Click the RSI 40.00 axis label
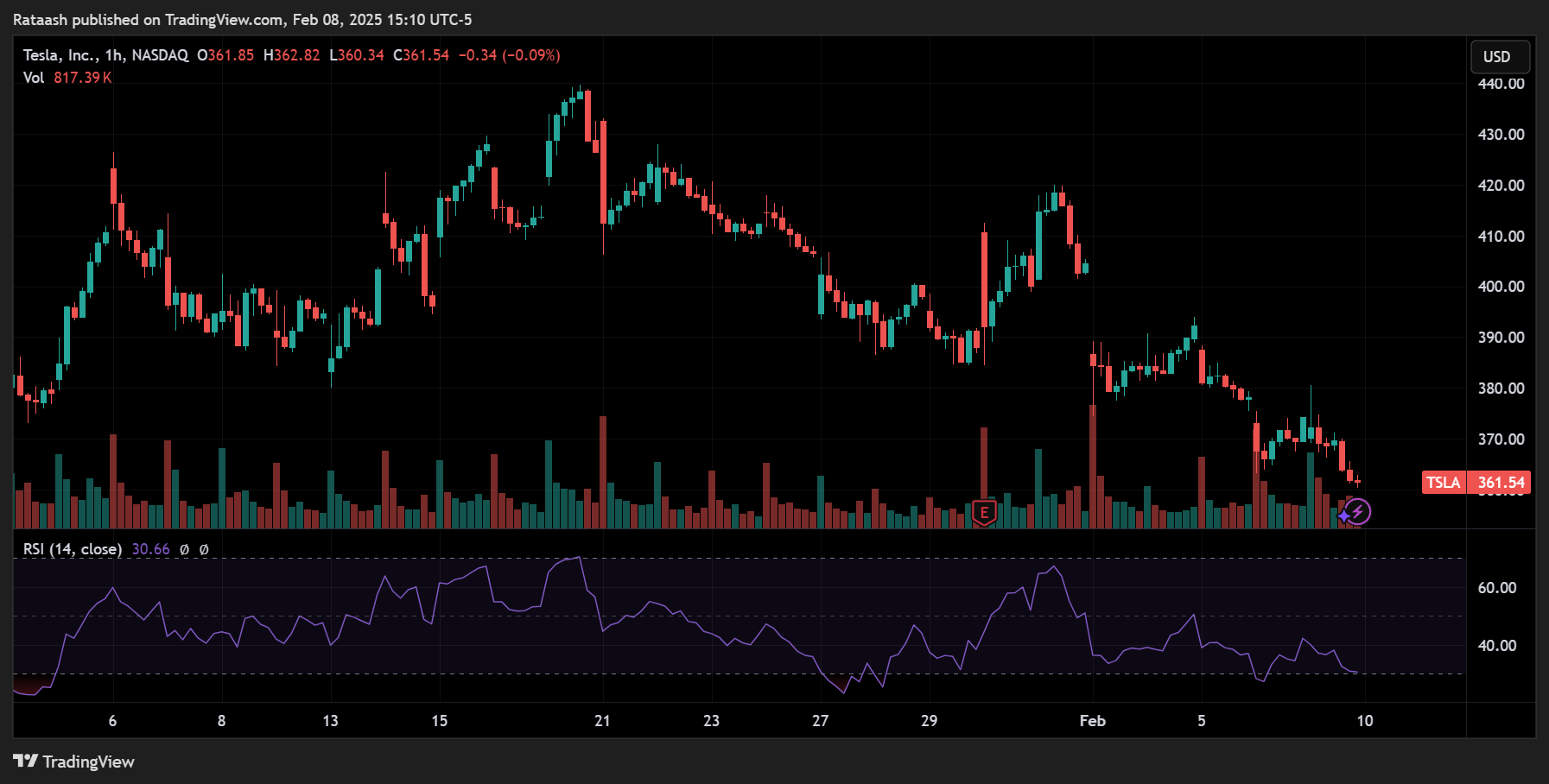Viewport: 1549px width, 784px height. click(1497, 646)
